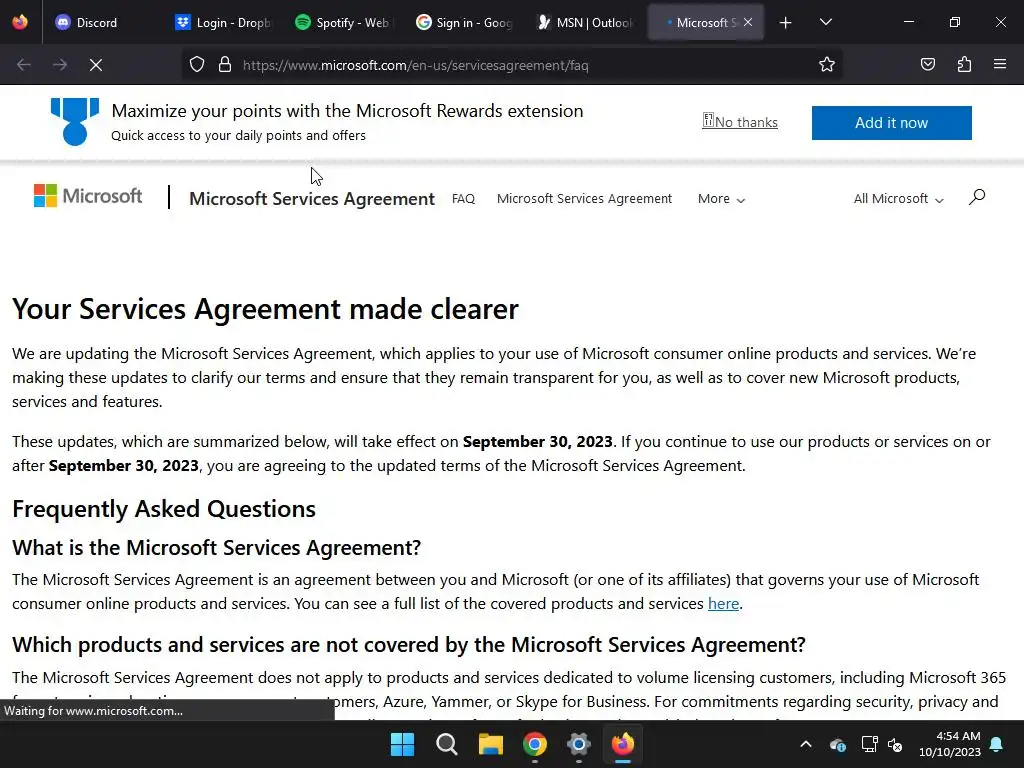
Task: Open the OneDrive cloud tray icon
Action: pyautogui.click(x=838, y=744)
